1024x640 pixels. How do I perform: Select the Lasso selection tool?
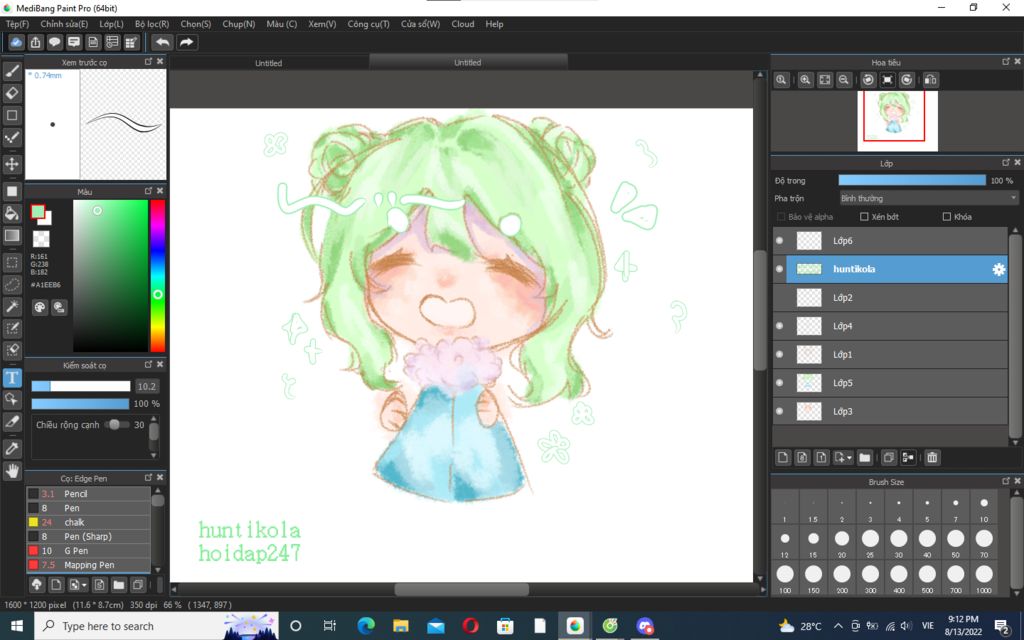pos(12,285)
